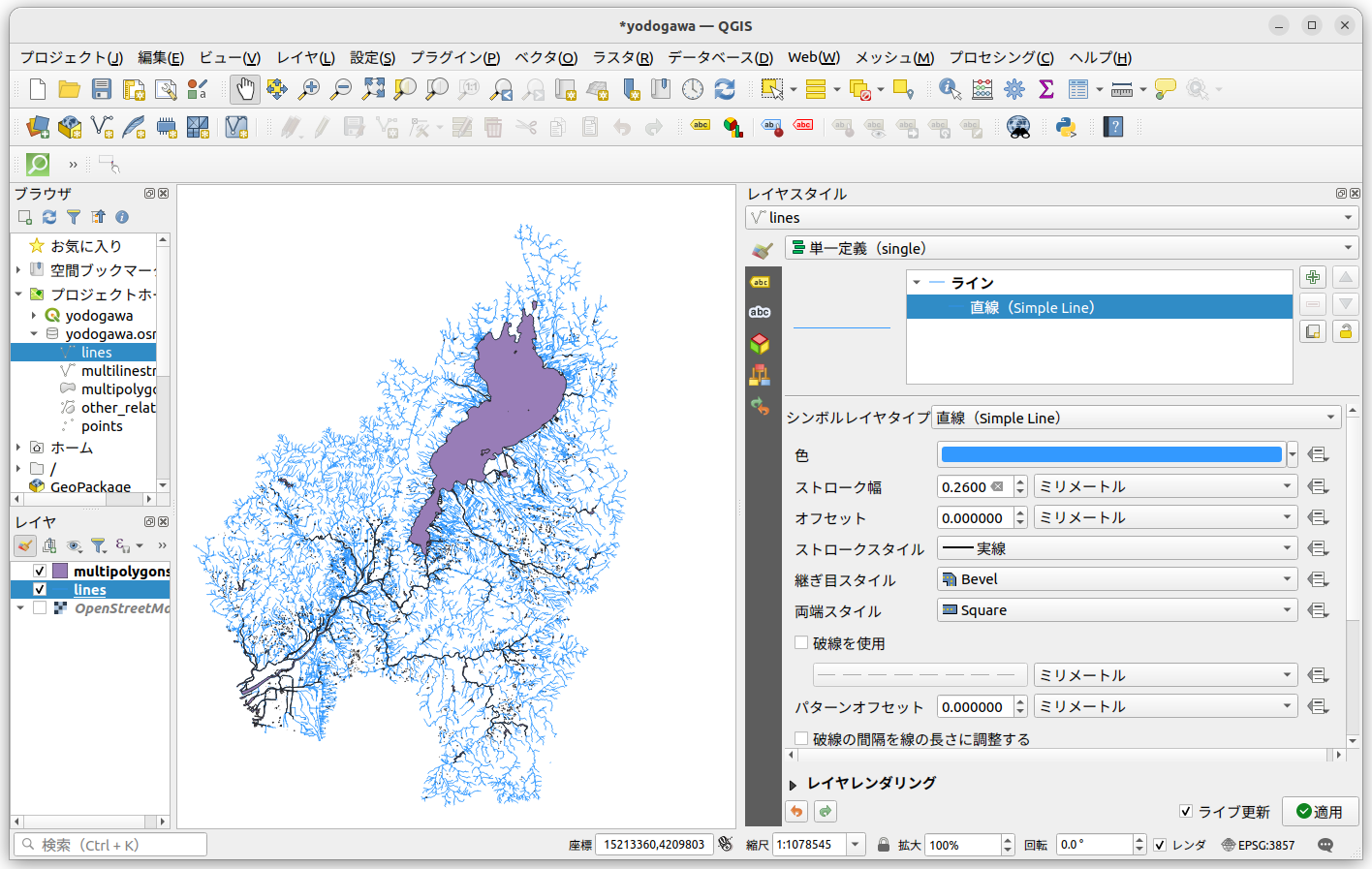This screenshot has width=1372, height=869.
Task: Activate the Zoom In tool
Action: pyautogui.click(x=309, y=88)
